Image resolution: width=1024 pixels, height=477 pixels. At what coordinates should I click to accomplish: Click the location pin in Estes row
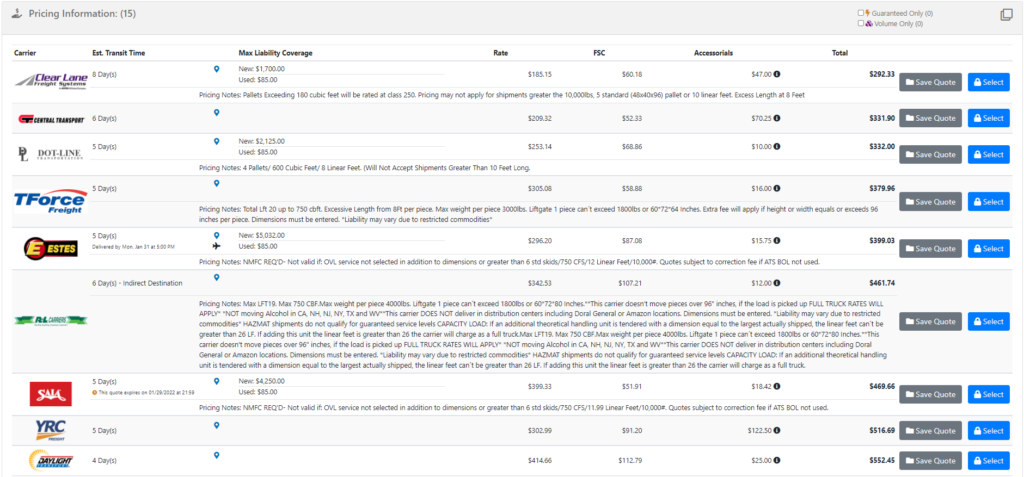pos(217,235)
